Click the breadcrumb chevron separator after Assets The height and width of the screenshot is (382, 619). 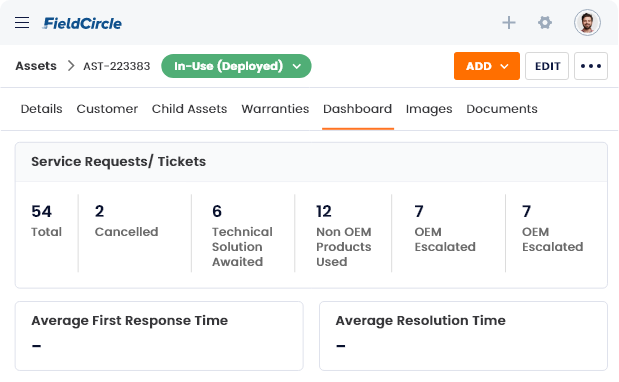pos(71,66)
